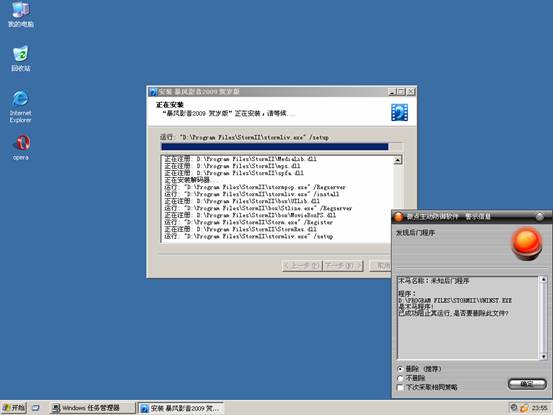The height and width of the screenshot is (415, 553).
Task: Open the Start menu
Action: coord(14,408)
